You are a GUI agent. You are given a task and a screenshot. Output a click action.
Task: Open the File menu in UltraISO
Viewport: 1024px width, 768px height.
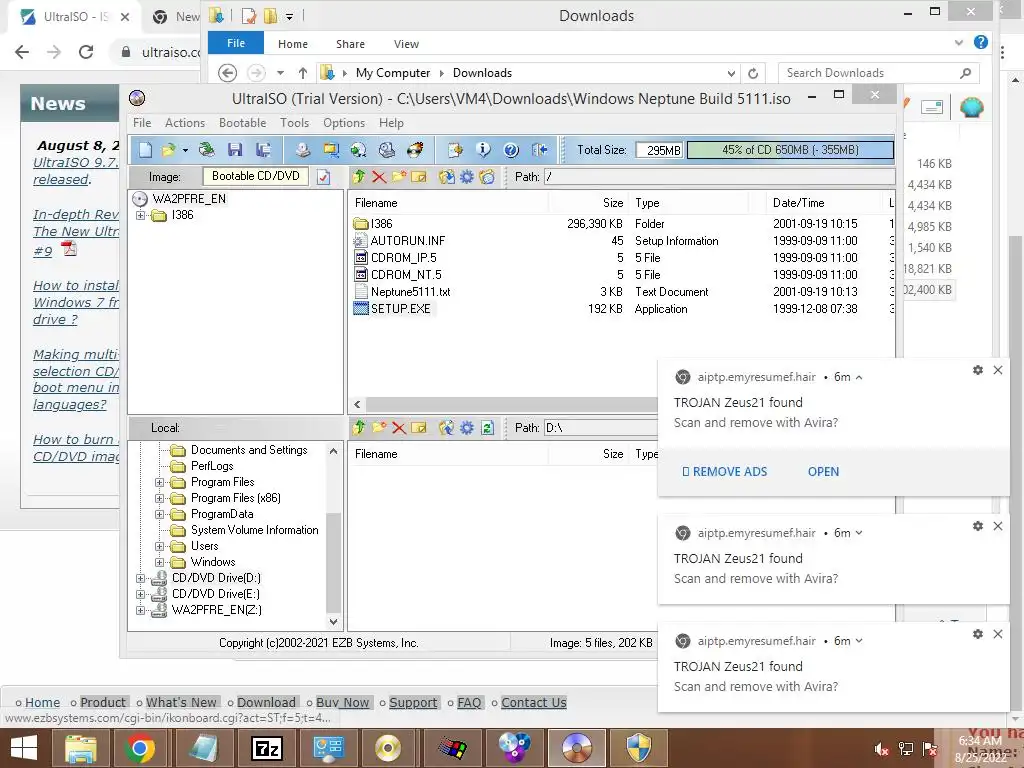(142, 123)
